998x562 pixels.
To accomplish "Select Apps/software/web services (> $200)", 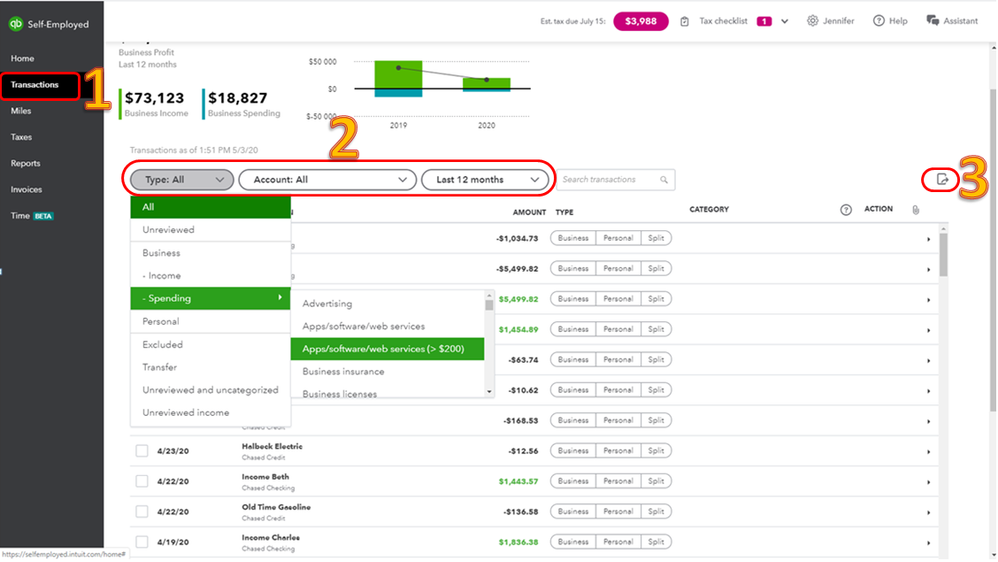I will pos(388,349).
